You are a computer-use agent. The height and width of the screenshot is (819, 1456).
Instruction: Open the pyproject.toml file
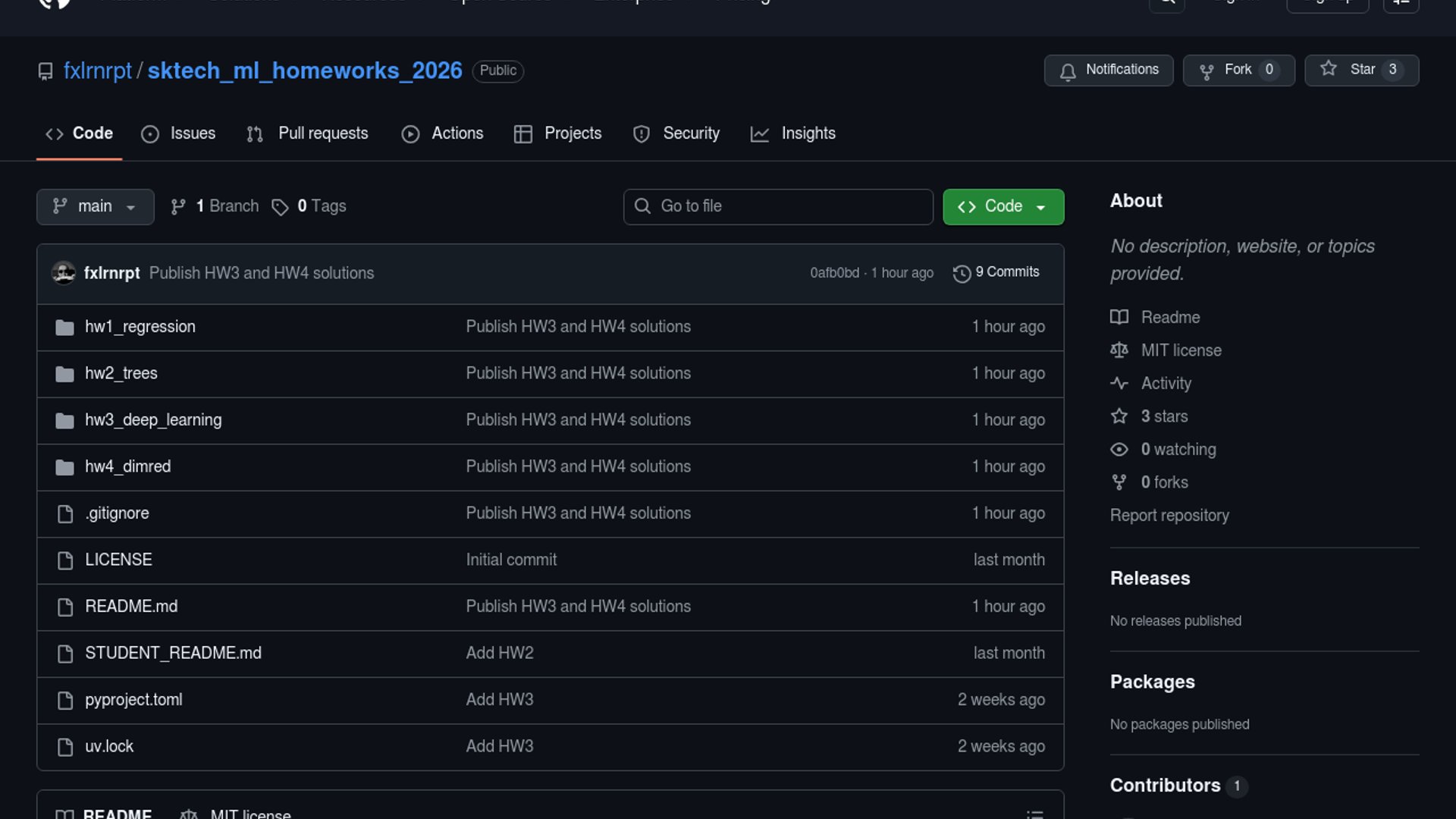tap(133, 699)
